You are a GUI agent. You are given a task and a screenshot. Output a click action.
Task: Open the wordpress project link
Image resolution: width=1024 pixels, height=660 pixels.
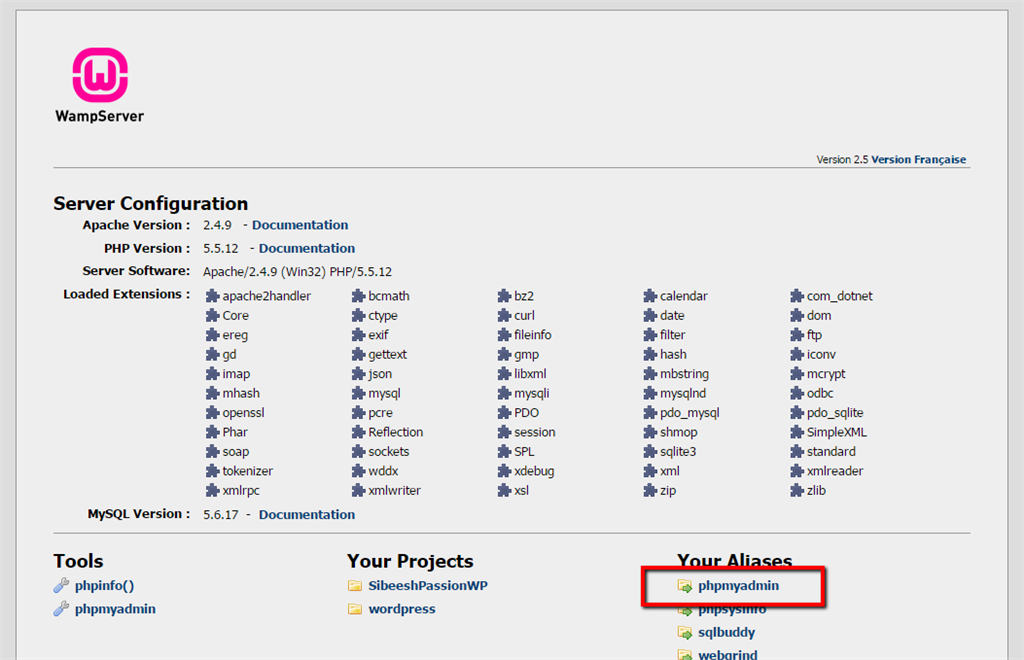[402, 609]
